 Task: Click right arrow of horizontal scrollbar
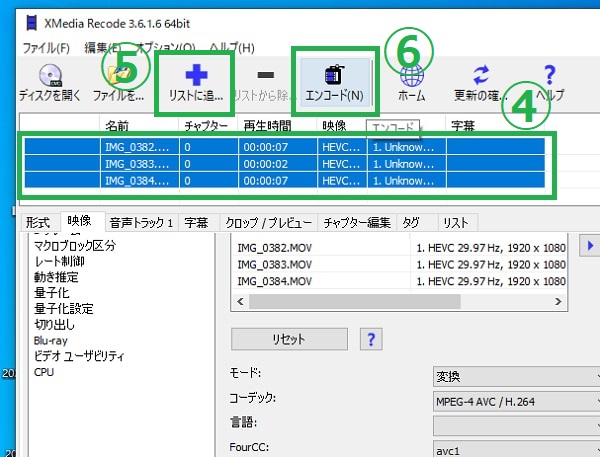(x=558, y=302)
